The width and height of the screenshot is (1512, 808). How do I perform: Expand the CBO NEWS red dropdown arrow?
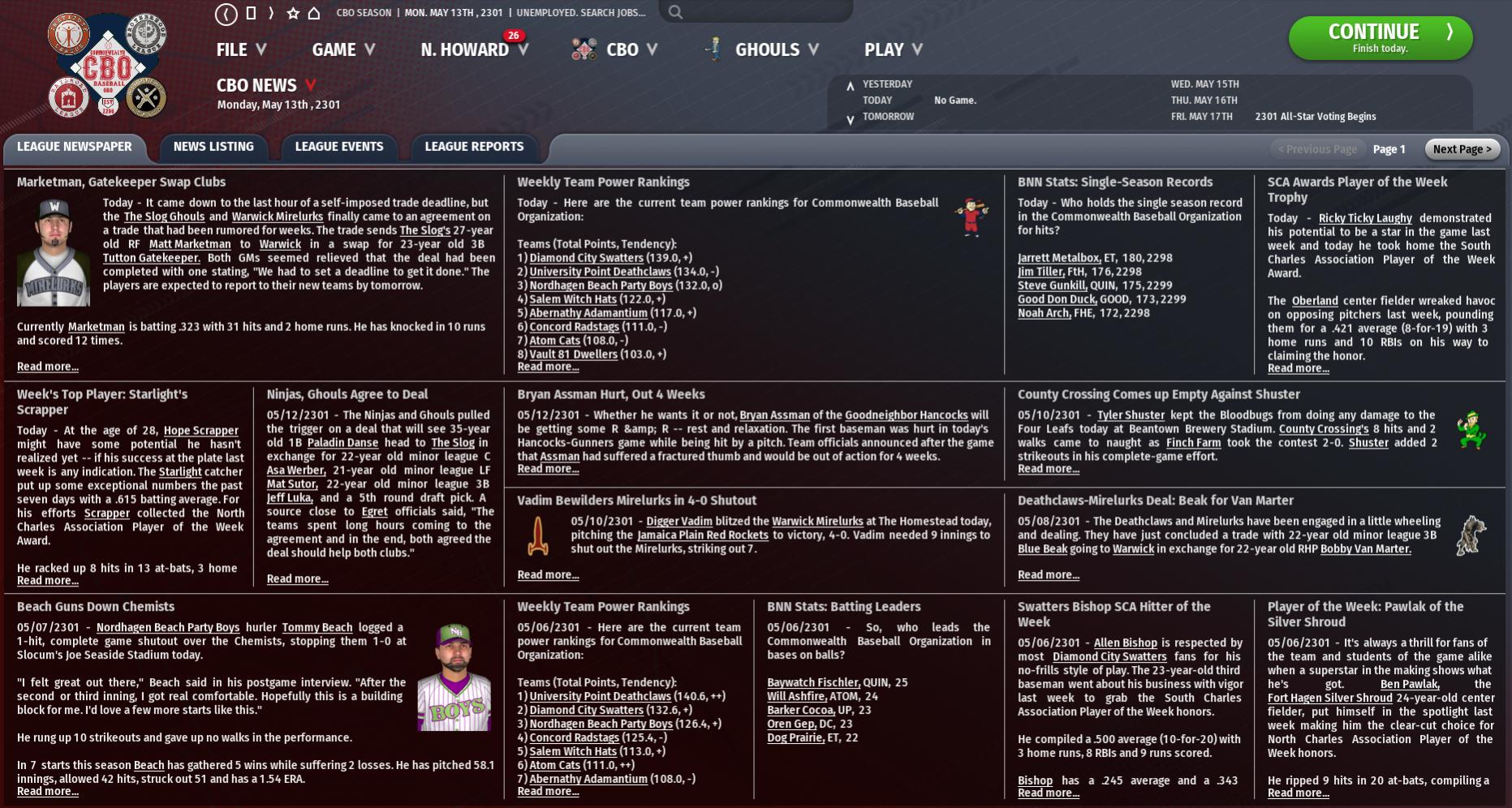tap(310, 85)
